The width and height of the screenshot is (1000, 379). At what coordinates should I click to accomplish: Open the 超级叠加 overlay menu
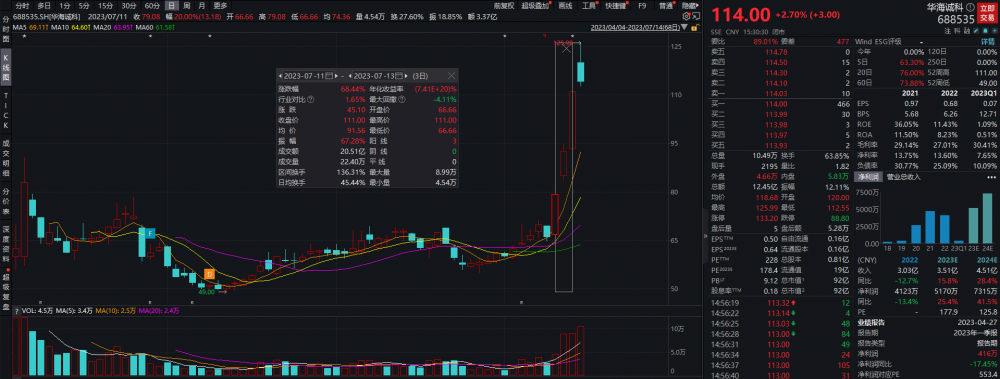(x=536, y=5)
